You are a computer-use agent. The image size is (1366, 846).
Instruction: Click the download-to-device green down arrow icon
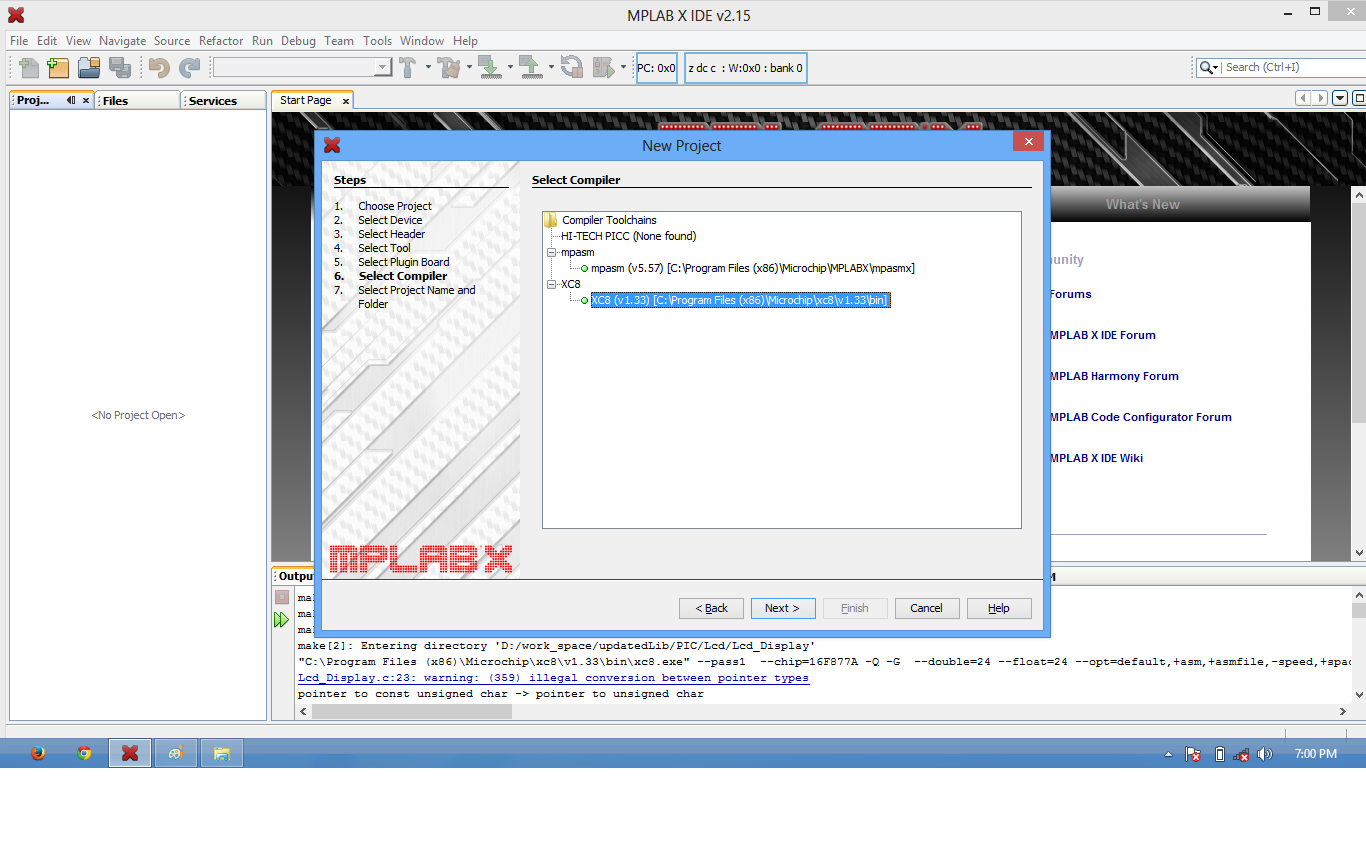click(490, 68)
